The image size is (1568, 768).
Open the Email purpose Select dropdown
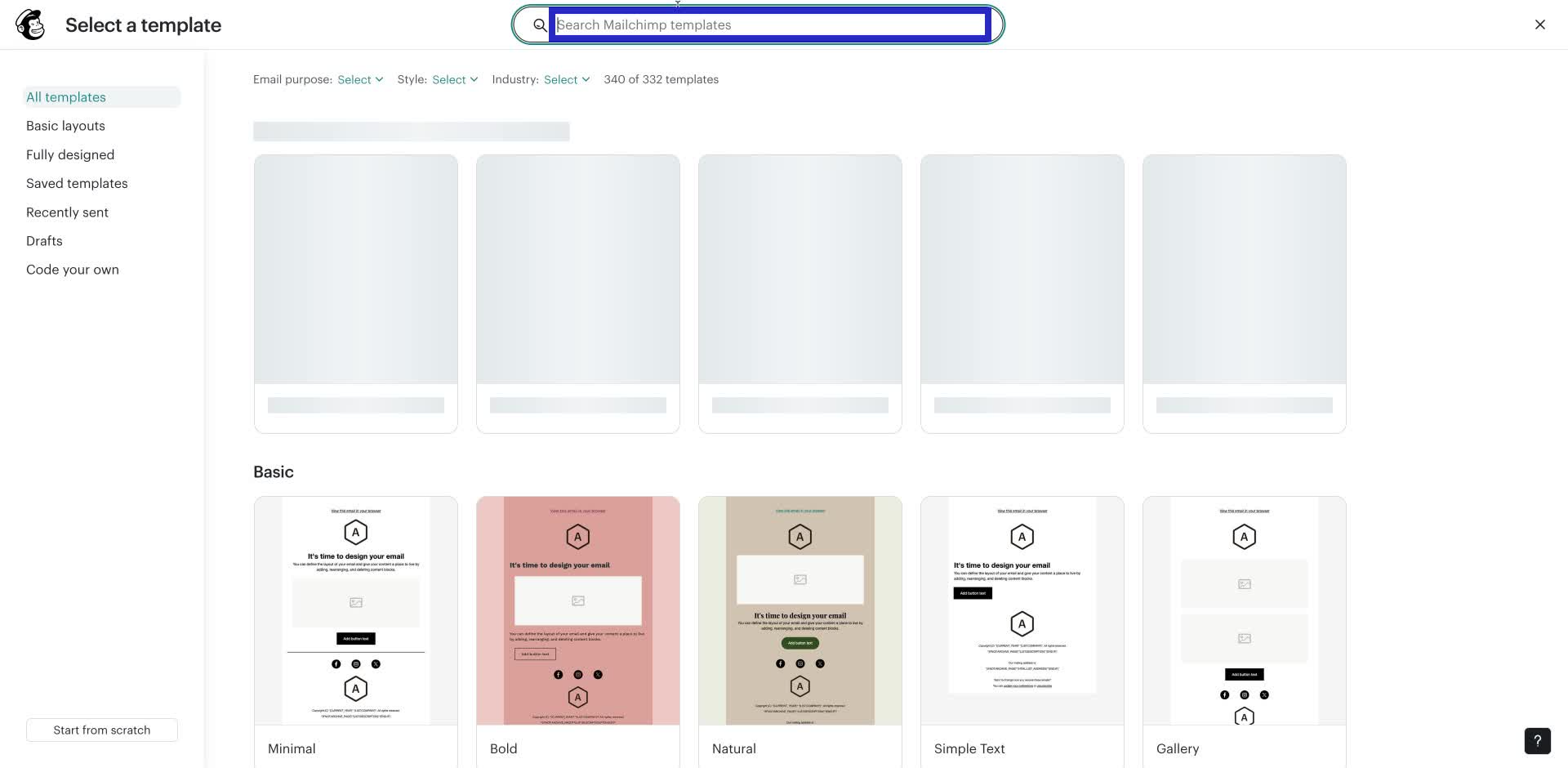point(359,79)
